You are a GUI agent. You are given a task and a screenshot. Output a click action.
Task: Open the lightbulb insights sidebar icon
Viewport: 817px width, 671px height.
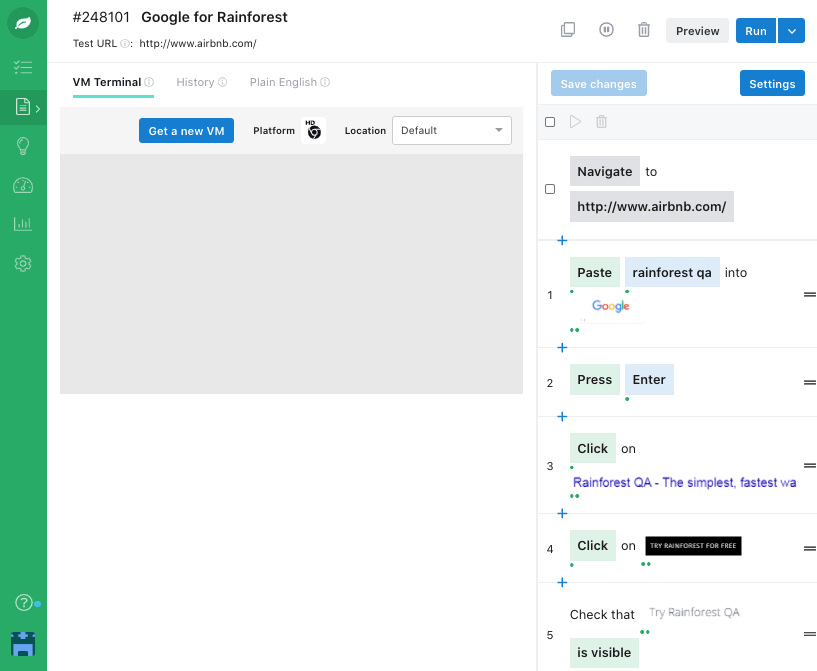pos(23,146)
